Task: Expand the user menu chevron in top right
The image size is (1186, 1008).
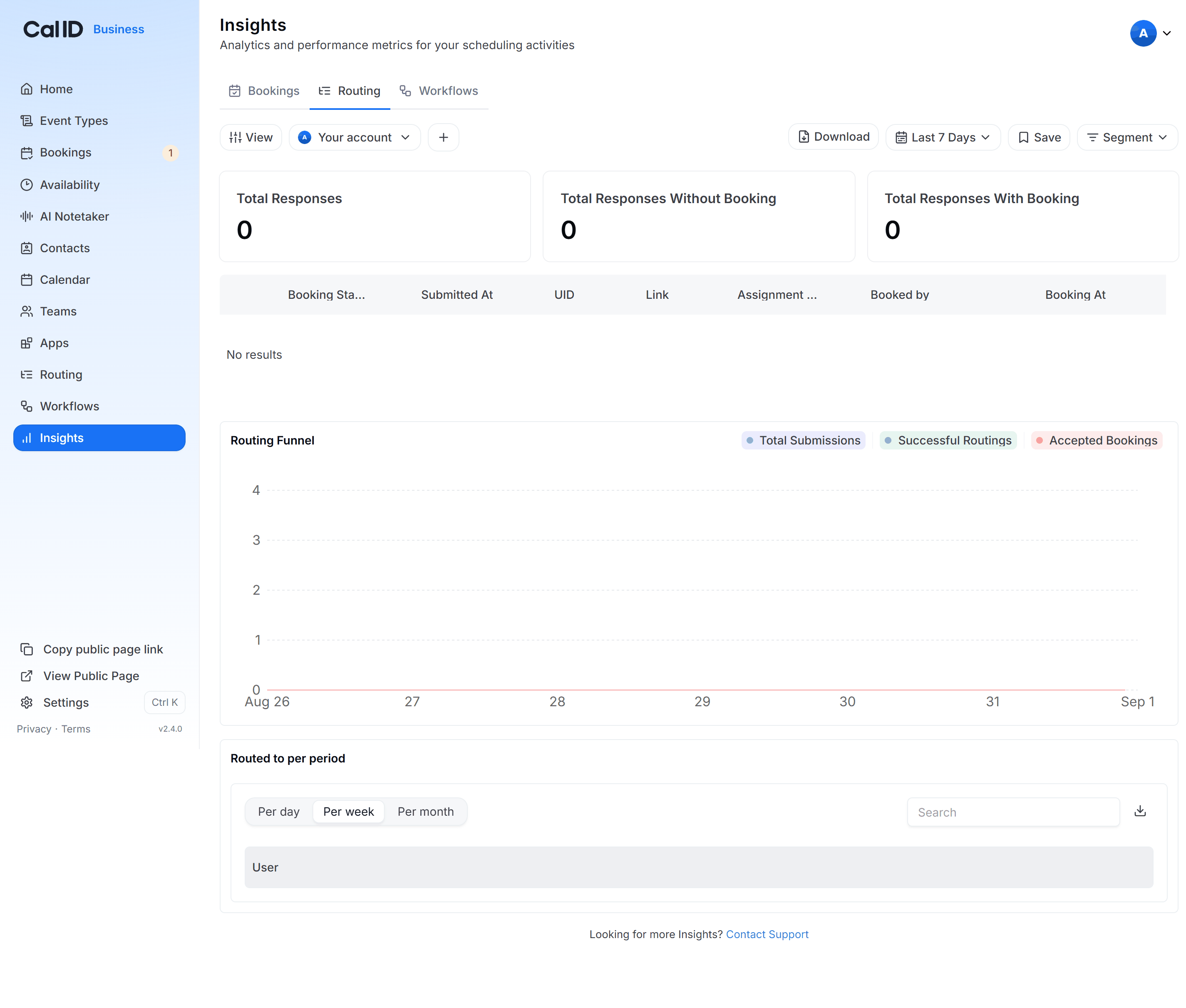Action: coord(1167,33)
